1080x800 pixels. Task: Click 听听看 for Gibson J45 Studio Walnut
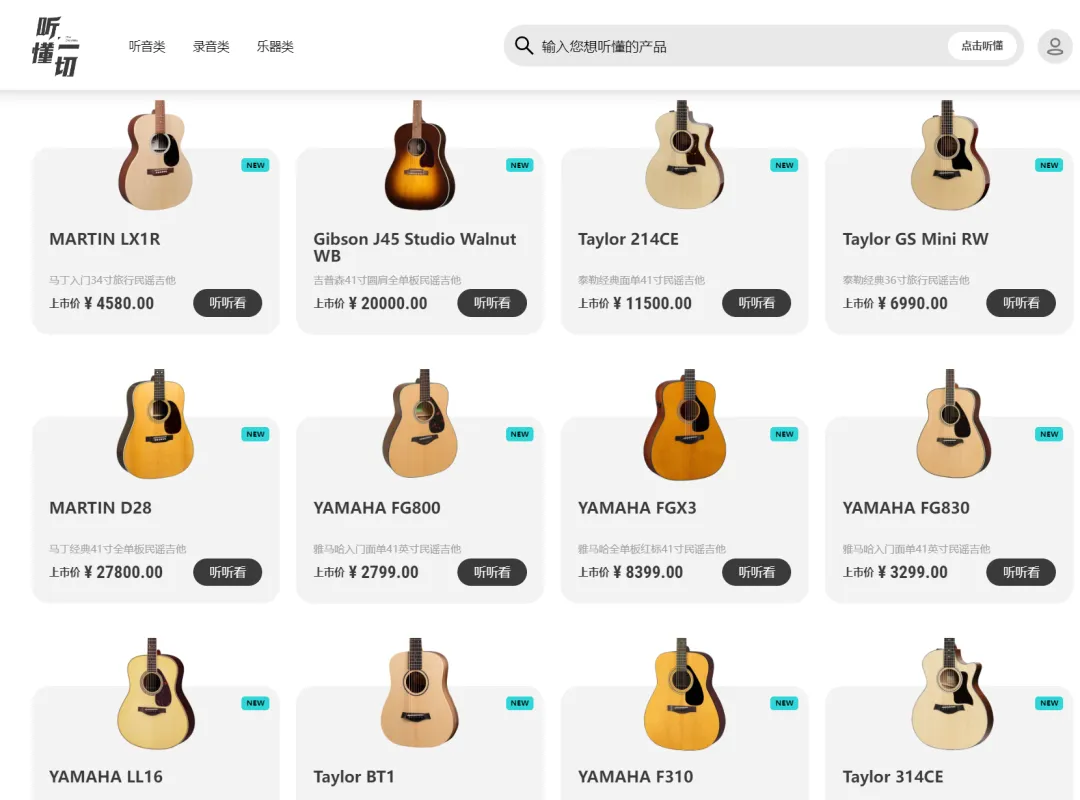tap(492, 302)
